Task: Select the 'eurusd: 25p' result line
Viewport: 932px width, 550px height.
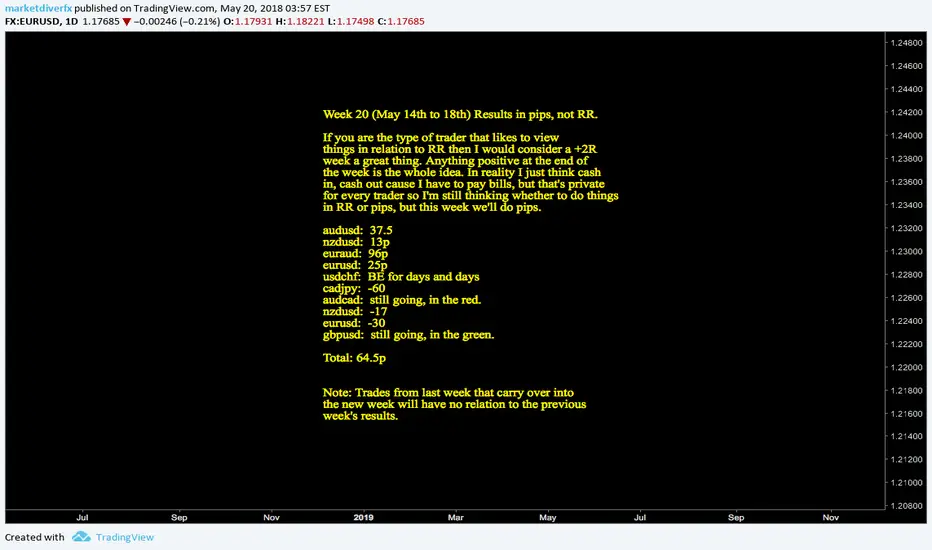Action: pos(355,265)
